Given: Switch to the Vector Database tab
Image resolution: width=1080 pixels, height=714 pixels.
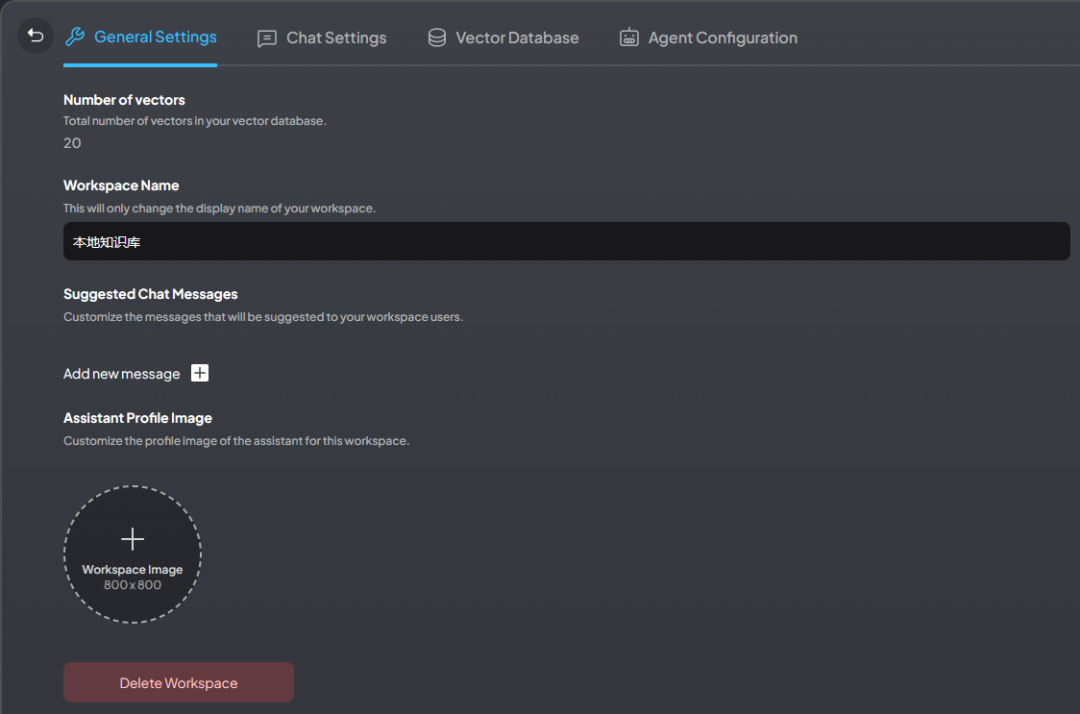Looking at the screenshot, I should point(503,38).
